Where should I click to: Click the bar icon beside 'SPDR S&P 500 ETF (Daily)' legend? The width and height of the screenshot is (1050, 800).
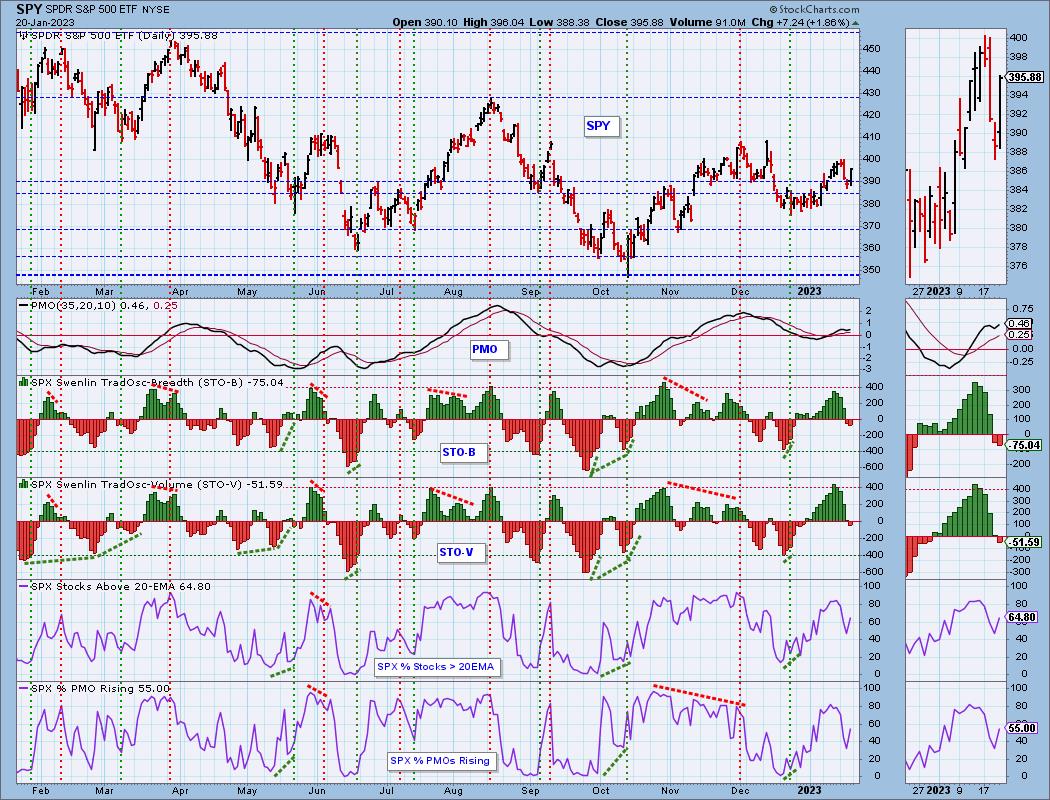(x=23, y=35)
